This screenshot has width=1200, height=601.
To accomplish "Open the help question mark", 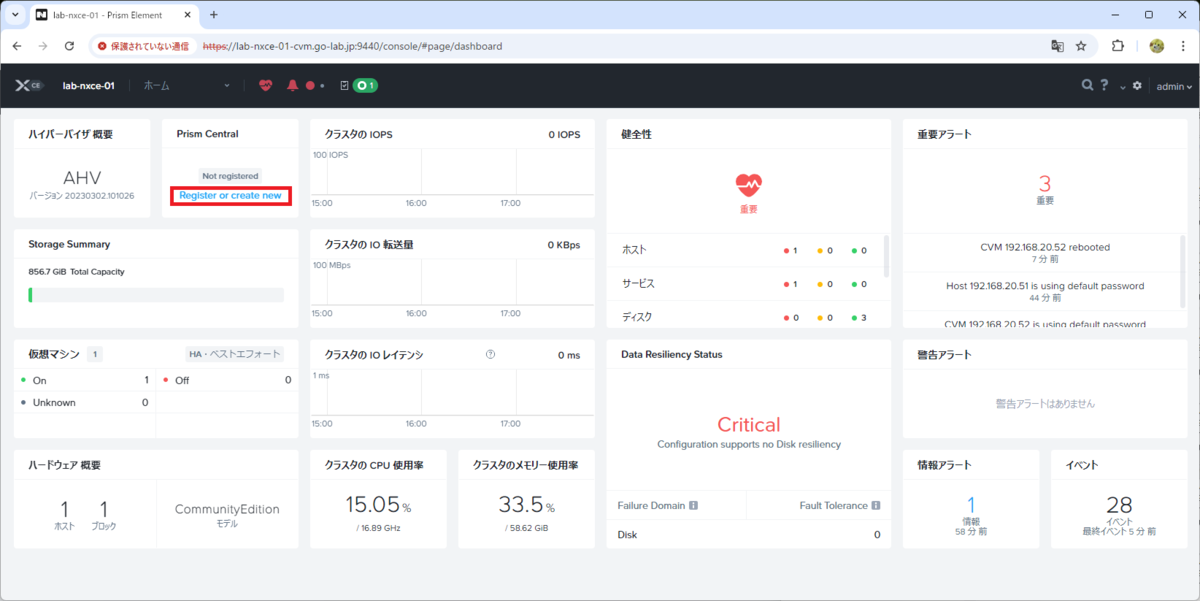I will click(1105, 86).
